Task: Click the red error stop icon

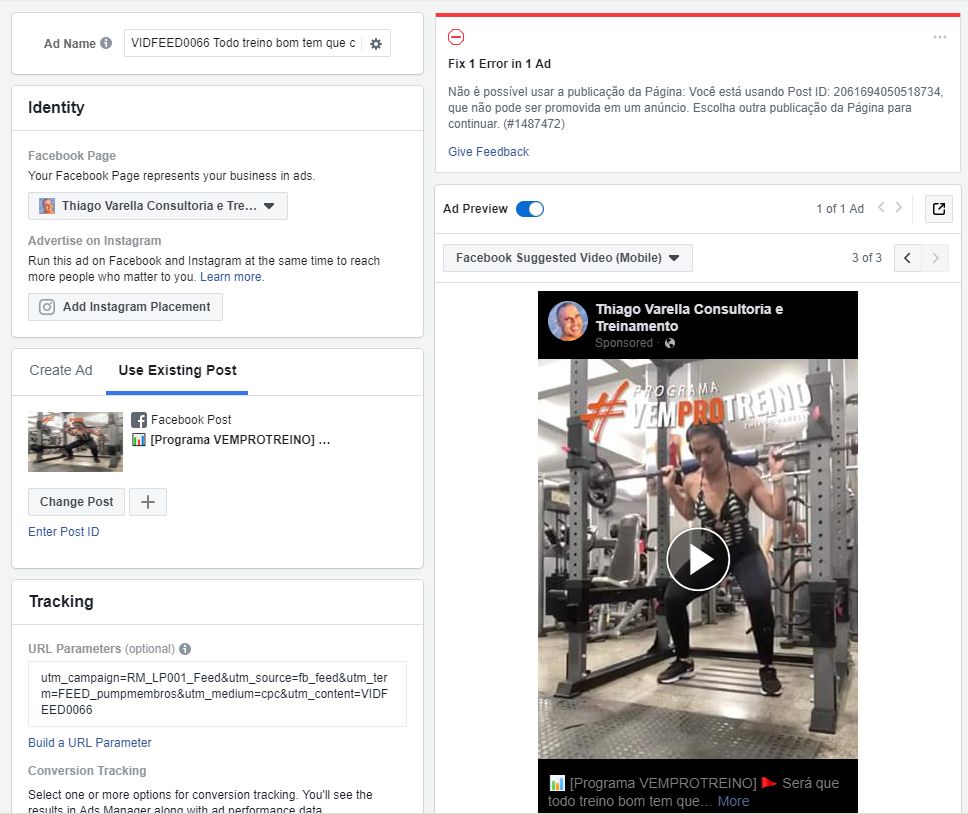Action: coord(456,37)
